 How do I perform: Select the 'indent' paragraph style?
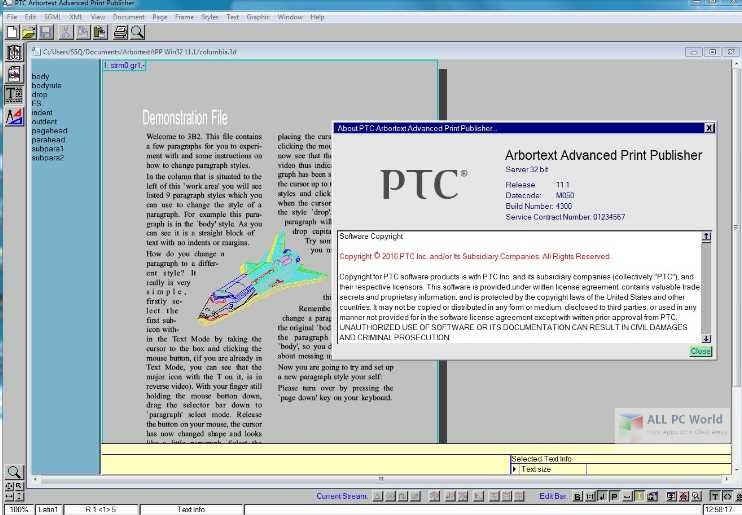pos(42,112)
